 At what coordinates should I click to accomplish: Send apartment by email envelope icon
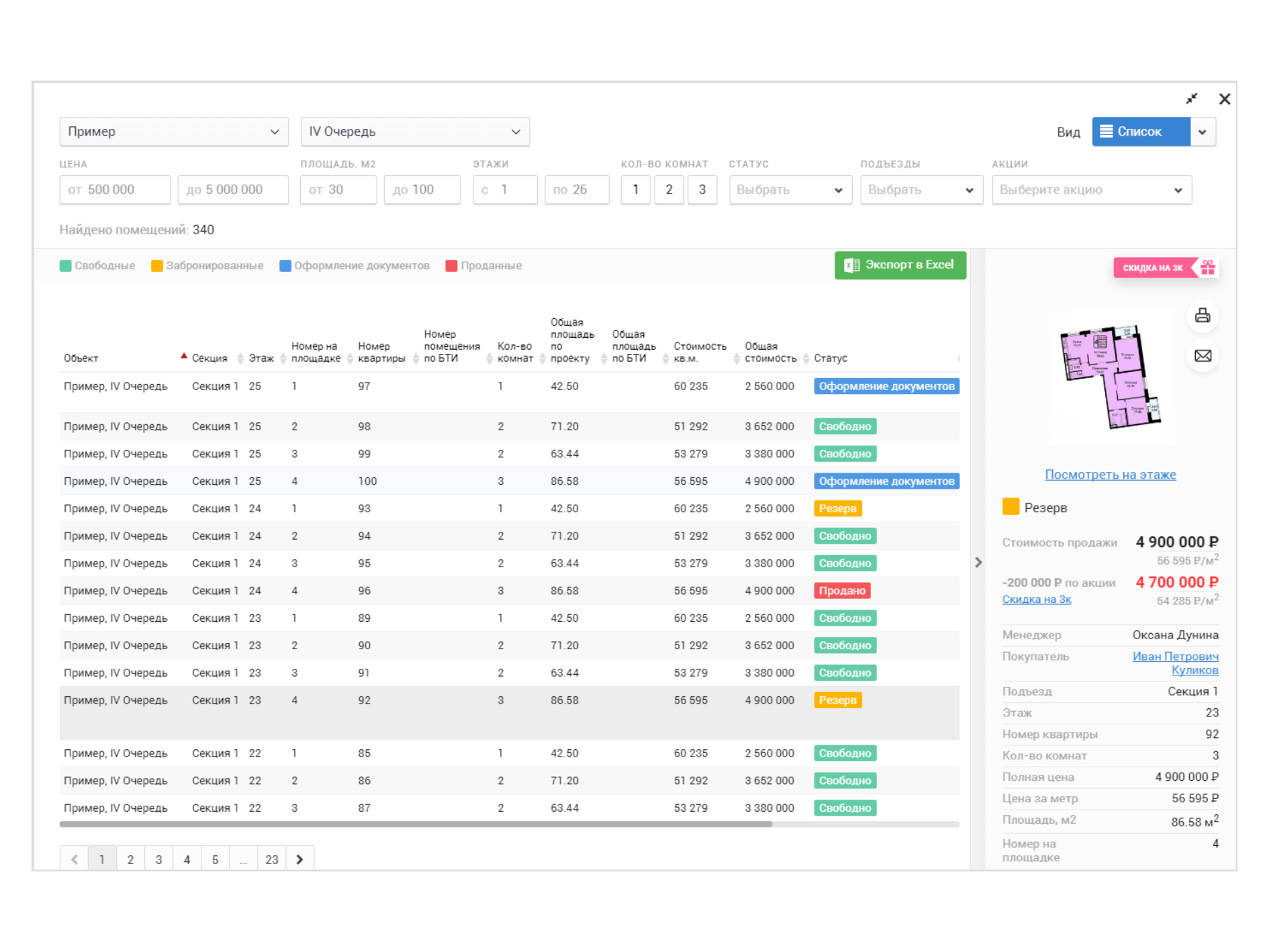click(x=1203, y=356)
